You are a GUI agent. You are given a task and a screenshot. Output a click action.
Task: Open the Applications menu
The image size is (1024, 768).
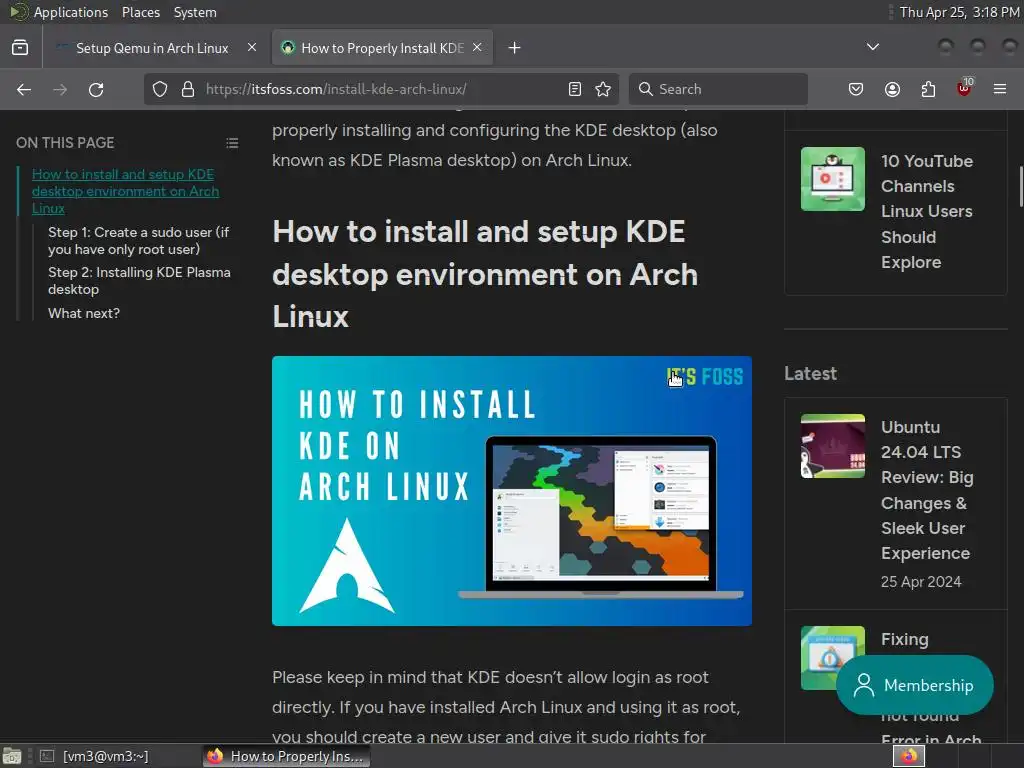coord(71,12)
